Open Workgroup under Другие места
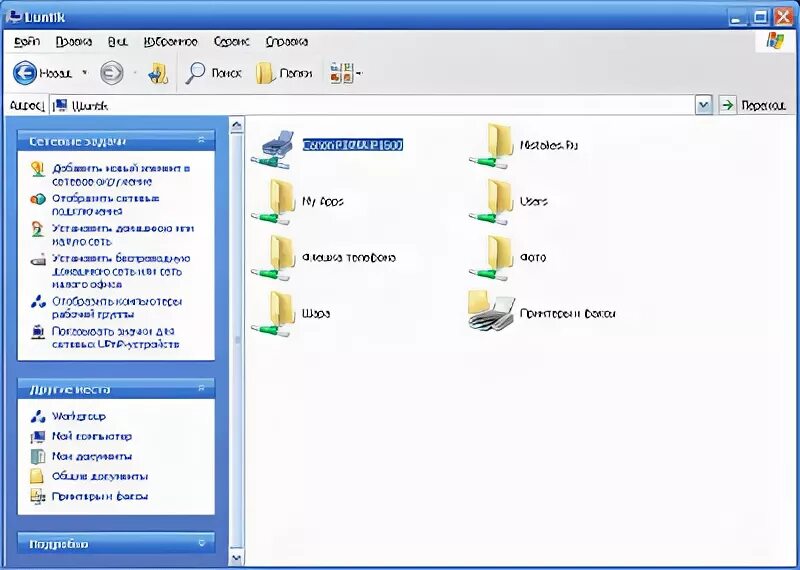Image resolution: width=800 pixels, height=570 pixels. coord(79,416)
